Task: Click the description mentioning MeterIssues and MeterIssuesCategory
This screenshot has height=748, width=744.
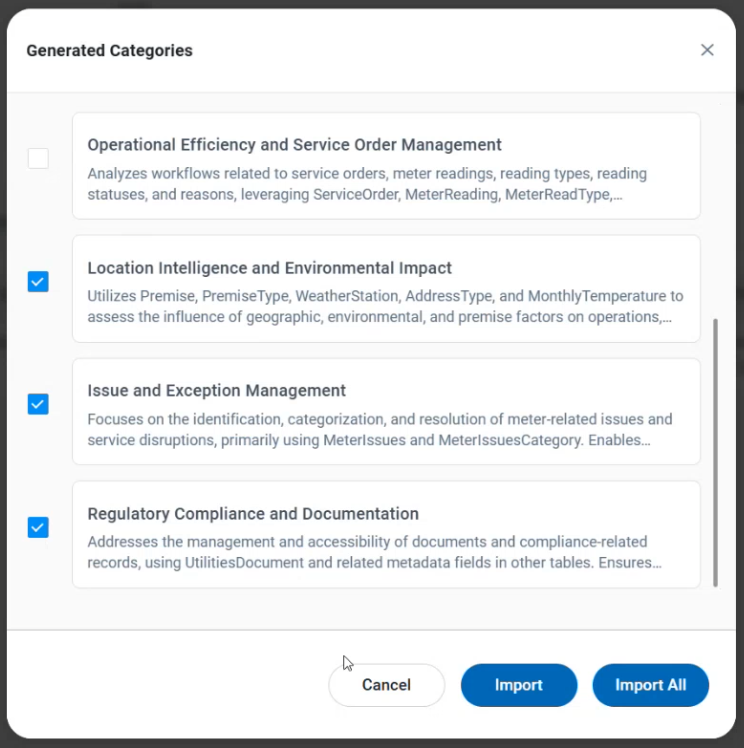Action: tap(379, 430)
